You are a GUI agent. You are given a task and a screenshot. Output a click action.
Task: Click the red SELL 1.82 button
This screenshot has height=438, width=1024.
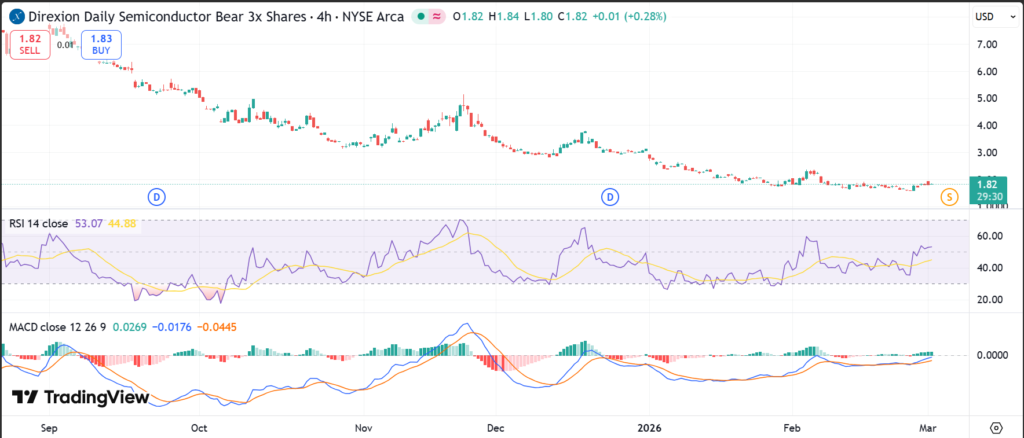coord(29,44)
